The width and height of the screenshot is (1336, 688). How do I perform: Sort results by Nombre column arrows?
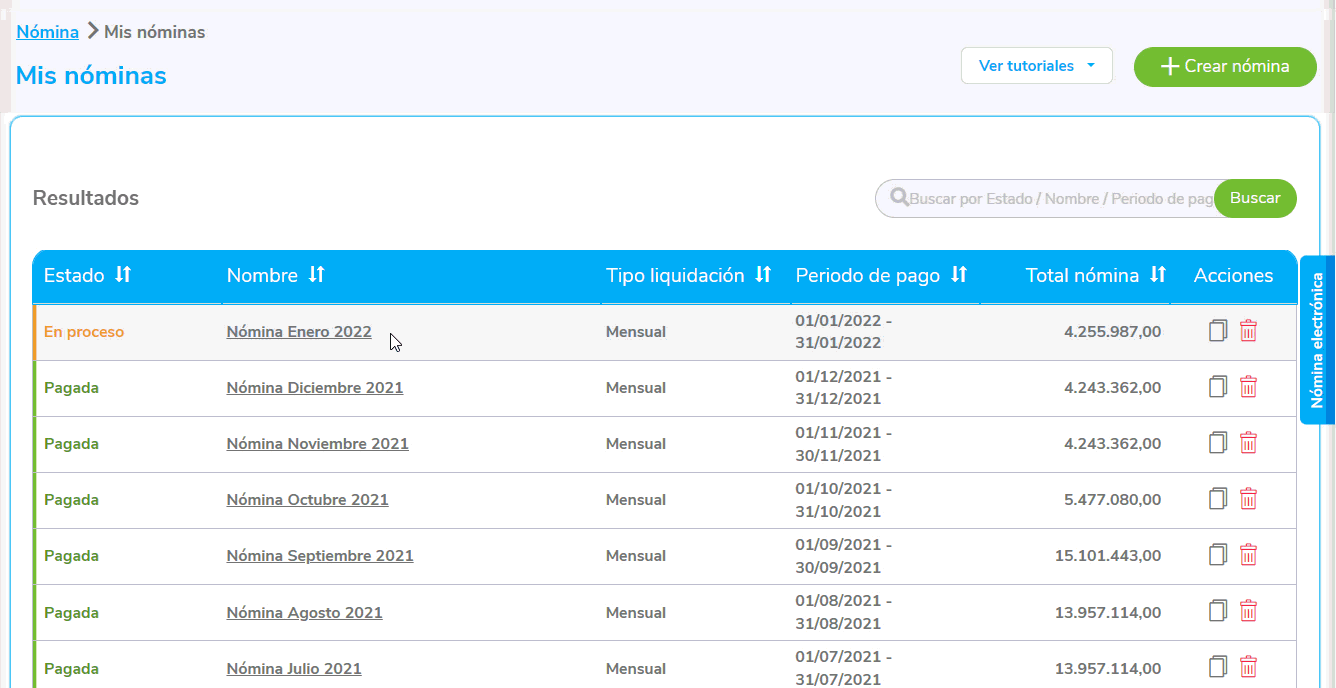pyautogui.click(x=316, y=275)
